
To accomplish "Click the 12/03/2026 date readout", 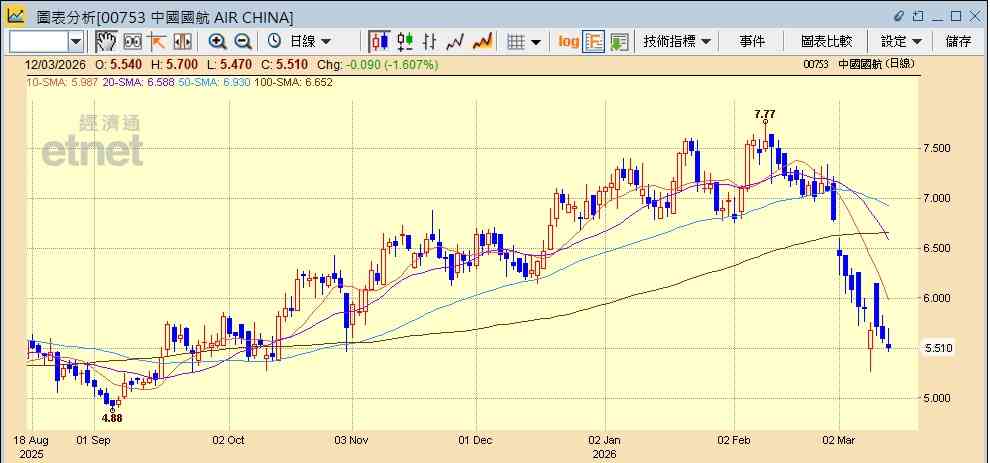I will tap(54, 64).
